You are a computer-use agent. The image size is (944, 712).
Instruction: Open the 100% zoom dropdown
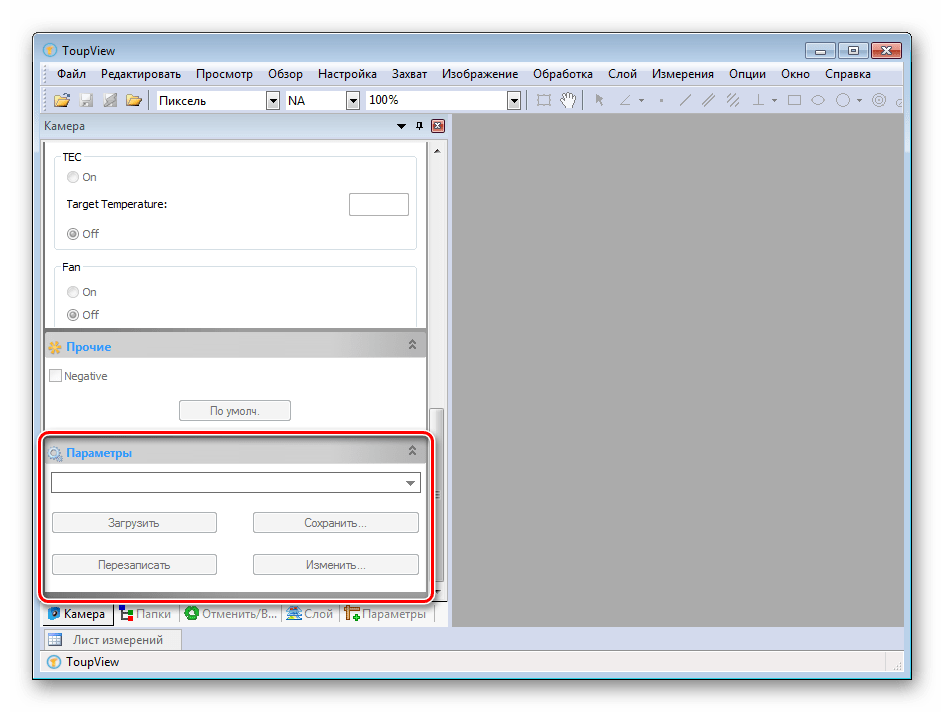[514, 101]
